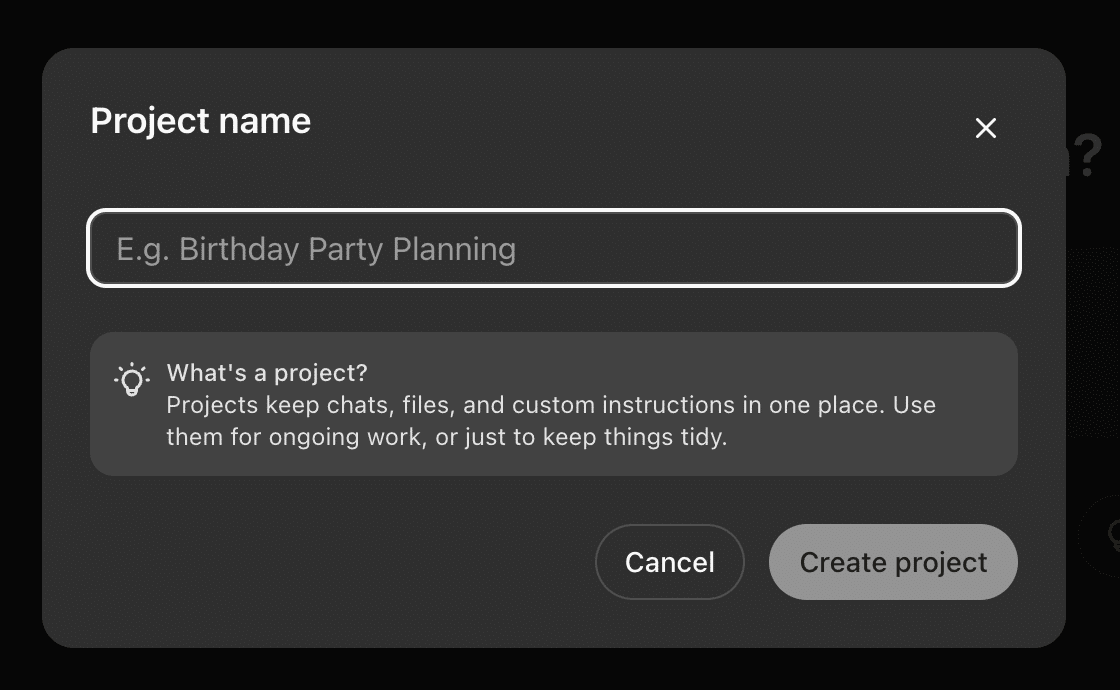Click the project description text in info box
Viewport: 1120px width, 690px height.
click(x=550, y=421)
